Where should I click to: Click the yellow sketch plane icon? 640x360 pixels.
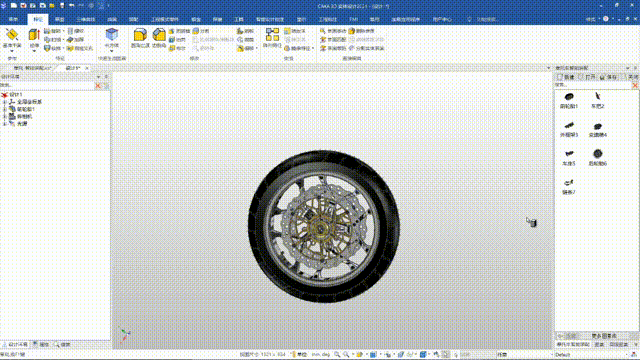pos(12,35)
